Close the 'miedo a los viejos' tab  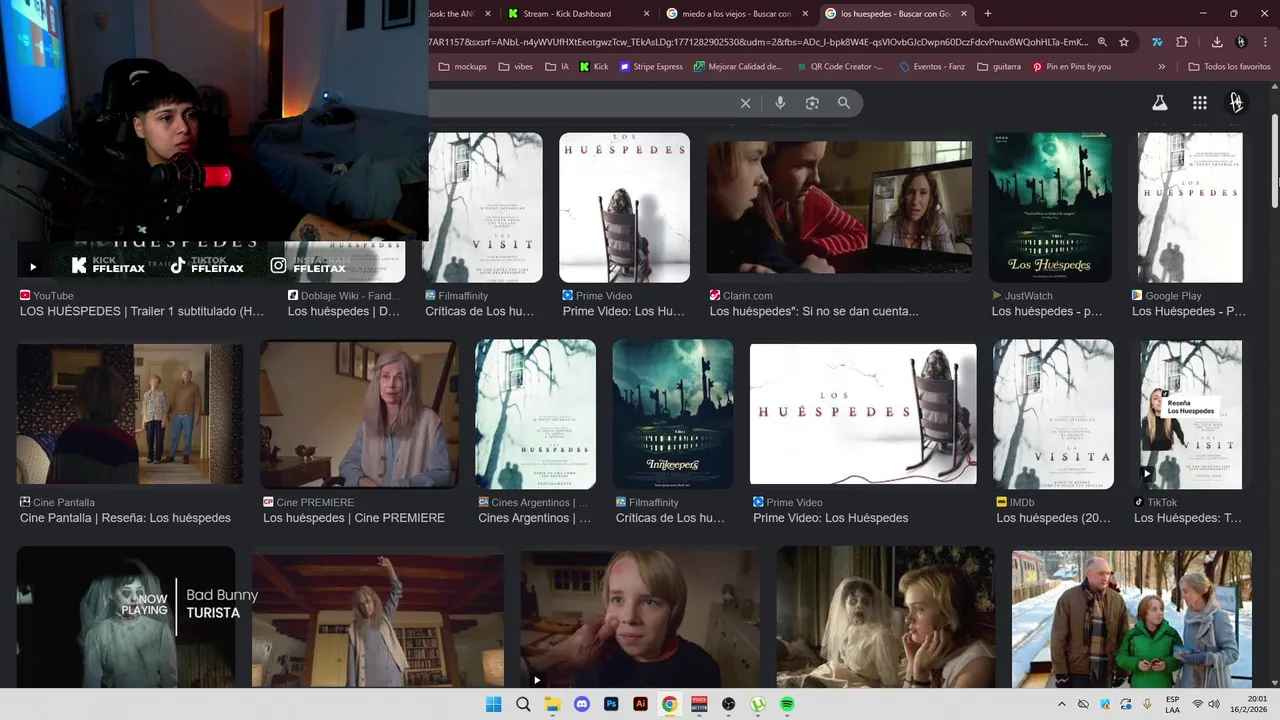click(x=805, y=13)
